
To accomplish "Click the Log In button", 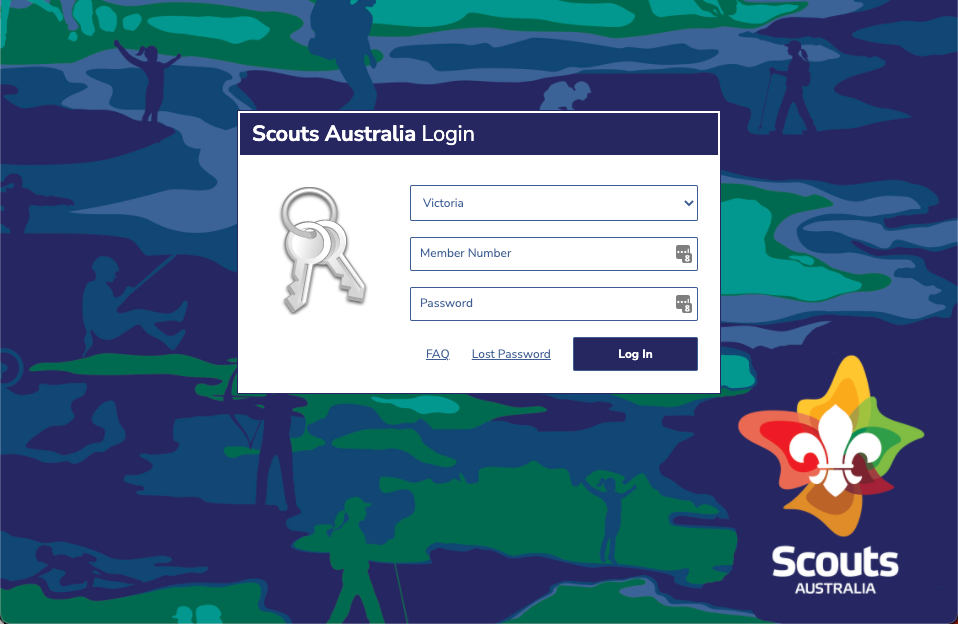I will click(x=635, y=354).
